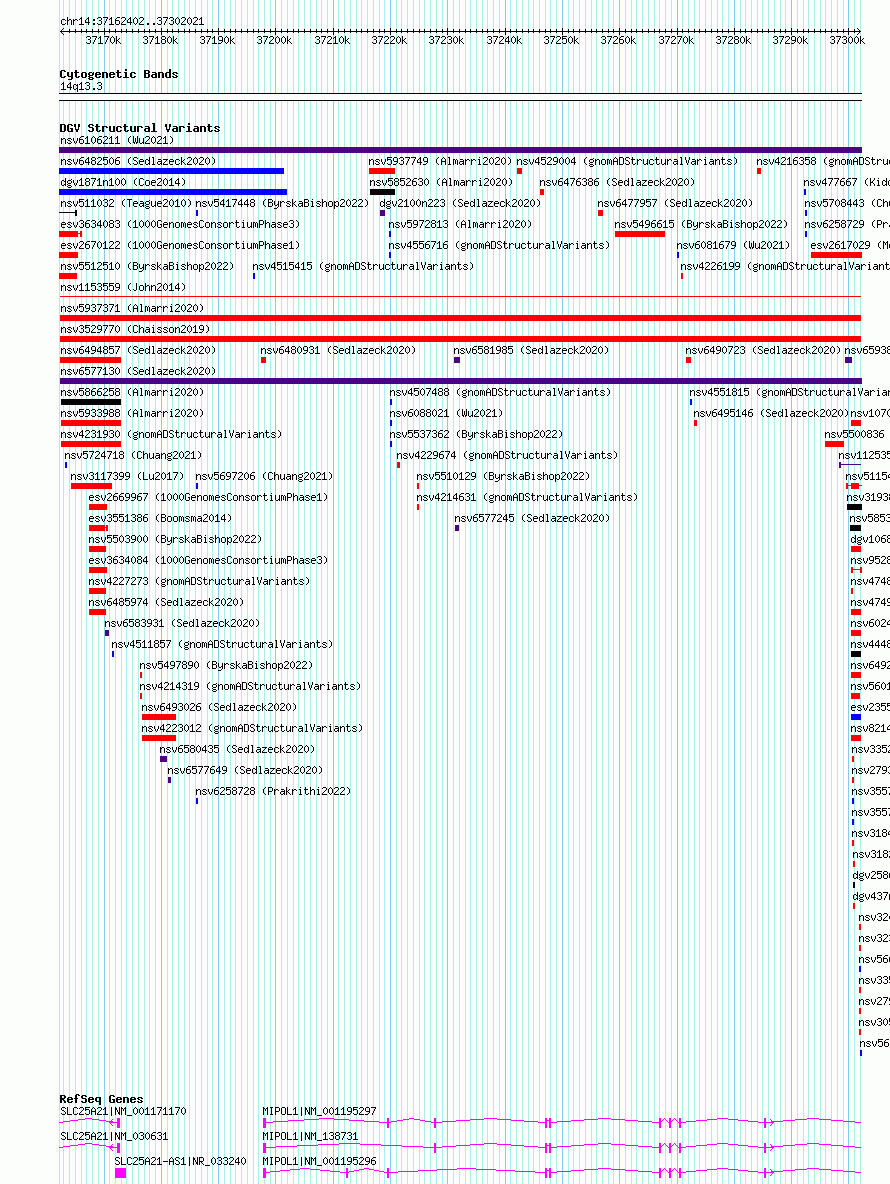Open variant label nsv6577130 (Sedlazeck2020)
The height and width of the screenshot is (1184, 890).
point(138,372)
